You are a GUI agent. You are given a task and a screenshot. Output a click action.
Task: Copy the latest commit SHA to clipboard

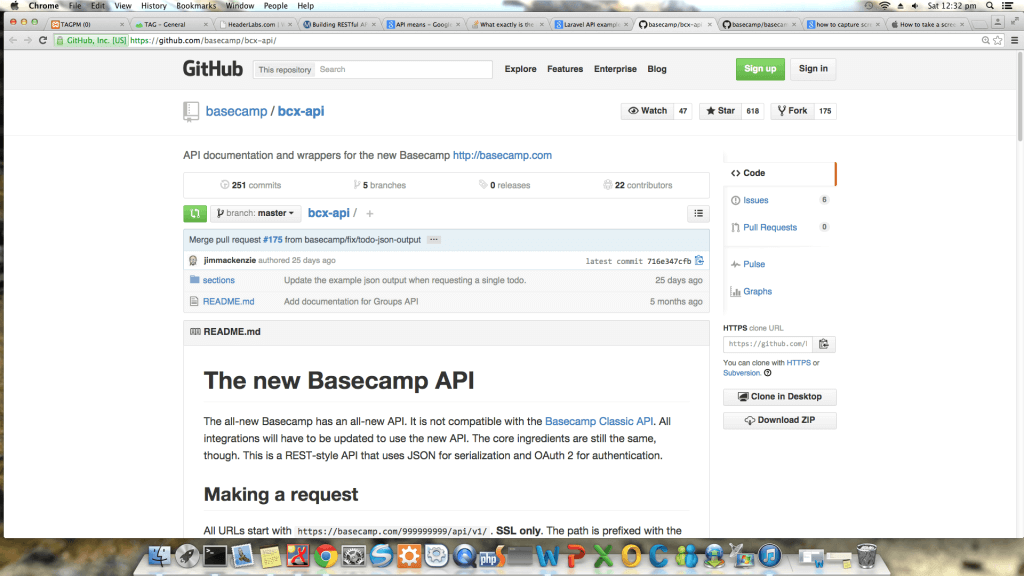pos(699,261)
